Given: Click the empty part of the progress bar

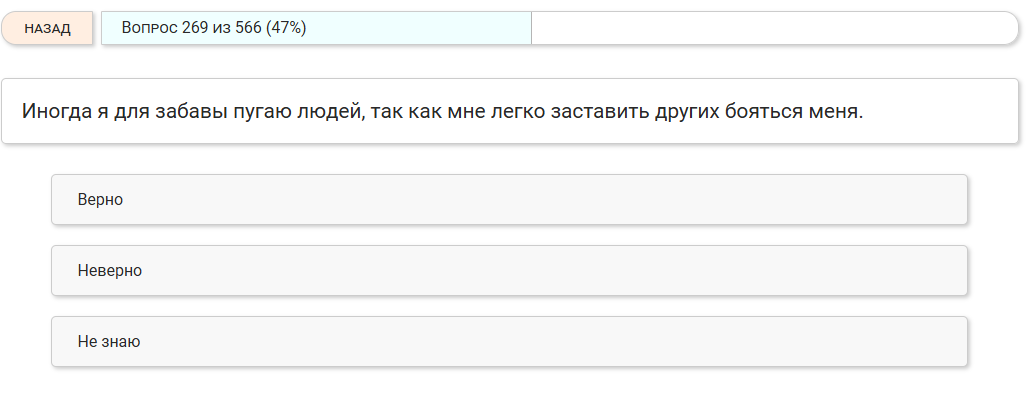Looking at the screenshot, I should click(x=770, y=28).
